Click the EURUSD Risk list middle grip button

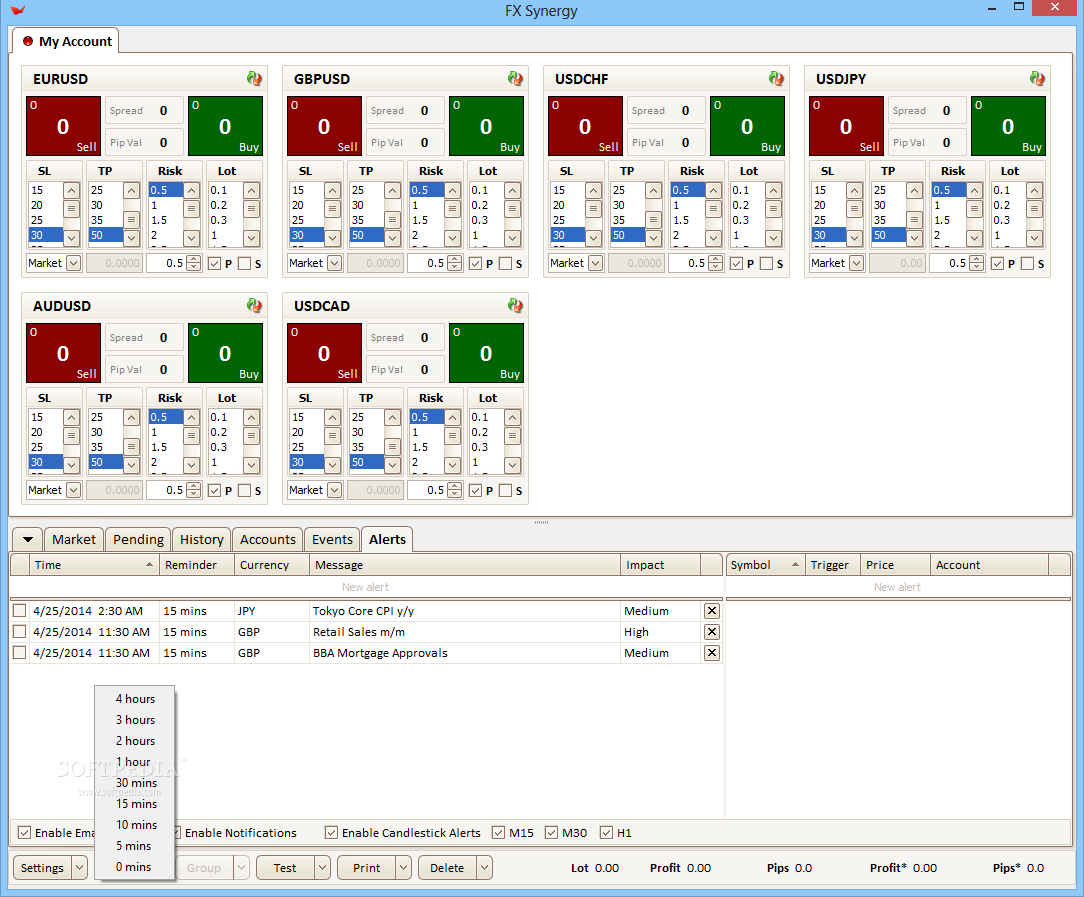coord(191,208)
